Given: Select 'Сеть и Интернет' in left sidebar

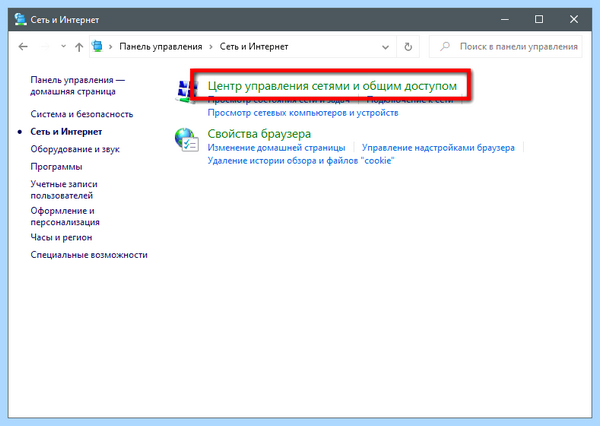Looking at the screenshot, I should pos(66,132).
